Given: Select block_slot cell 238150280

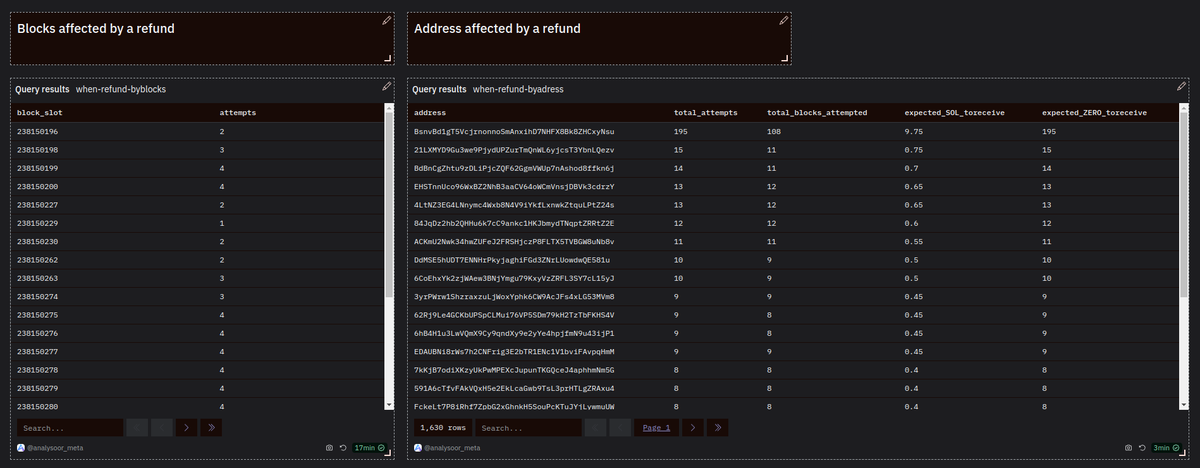Looking at the screenshot, I should pos(38,407).
